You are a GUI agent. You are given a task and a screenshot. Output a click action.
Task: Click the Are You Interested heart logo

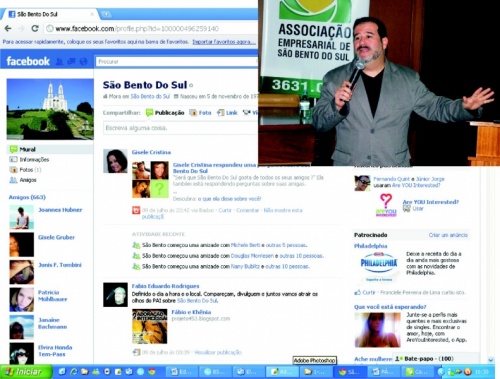tap(386, 205)
